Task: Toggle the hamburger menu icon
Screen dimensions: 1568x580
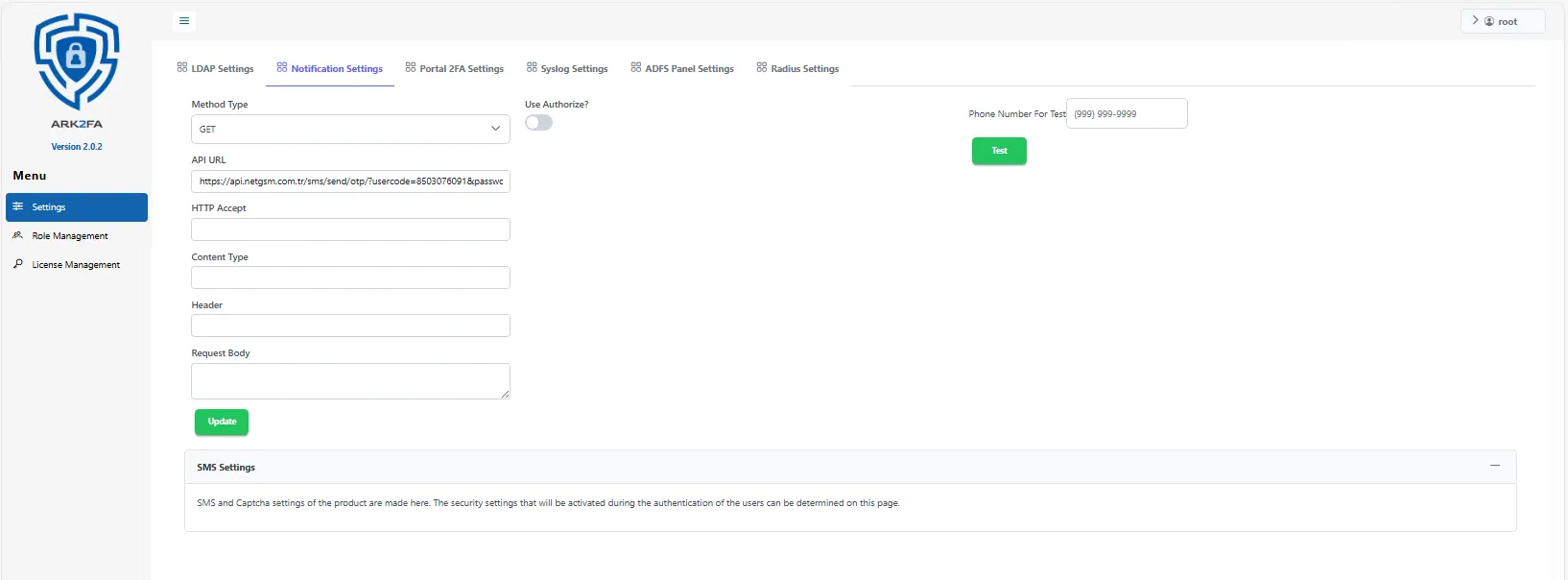Action: 184,21
